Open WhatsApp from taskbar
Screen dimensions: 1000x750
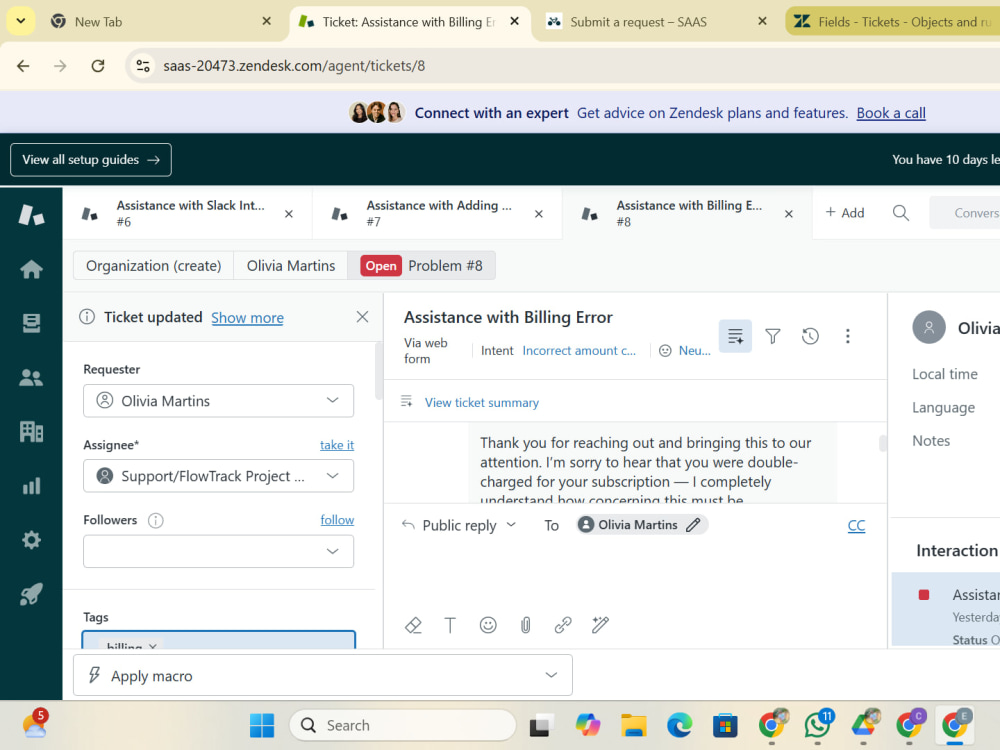coord(818,726)
